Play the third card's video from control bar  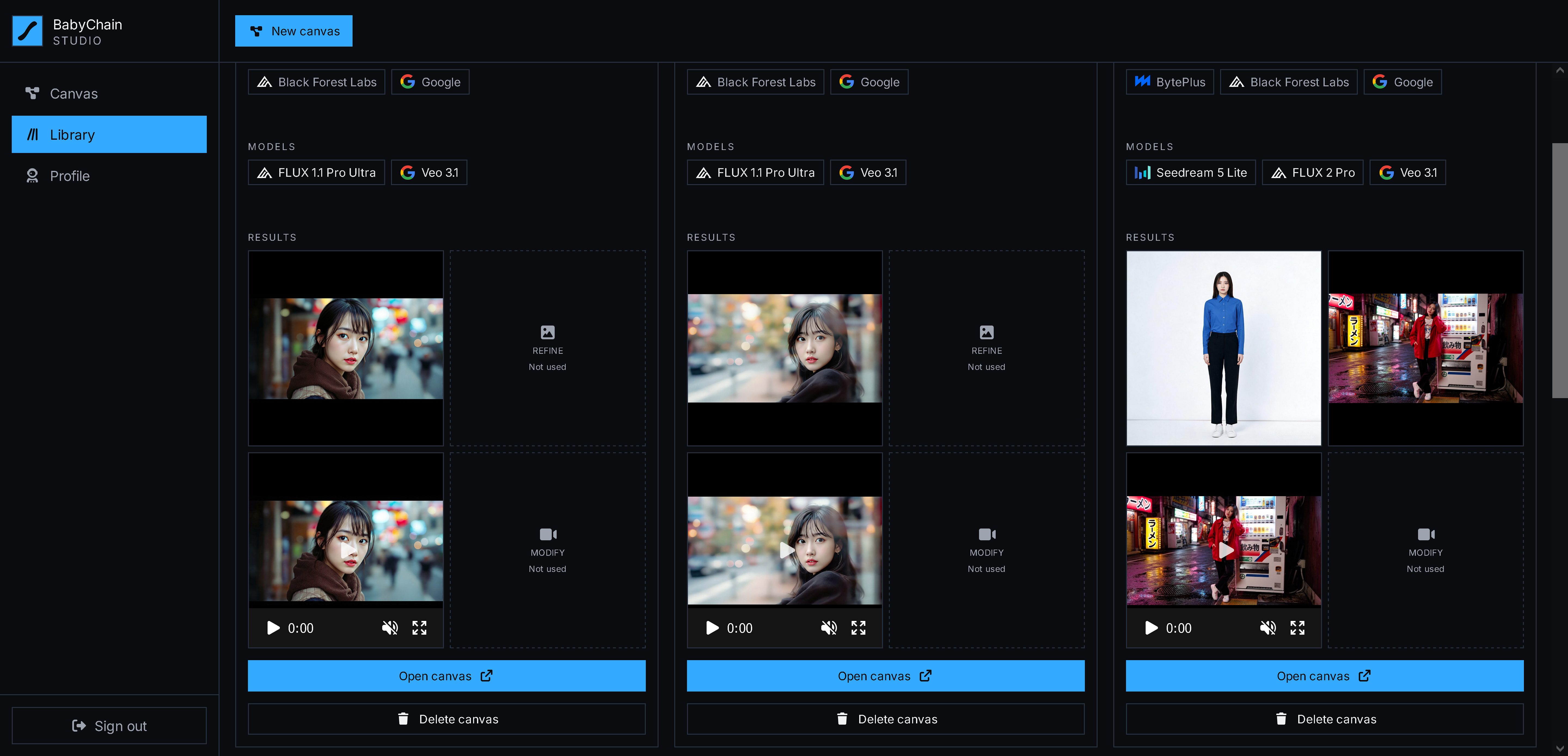1151,628
